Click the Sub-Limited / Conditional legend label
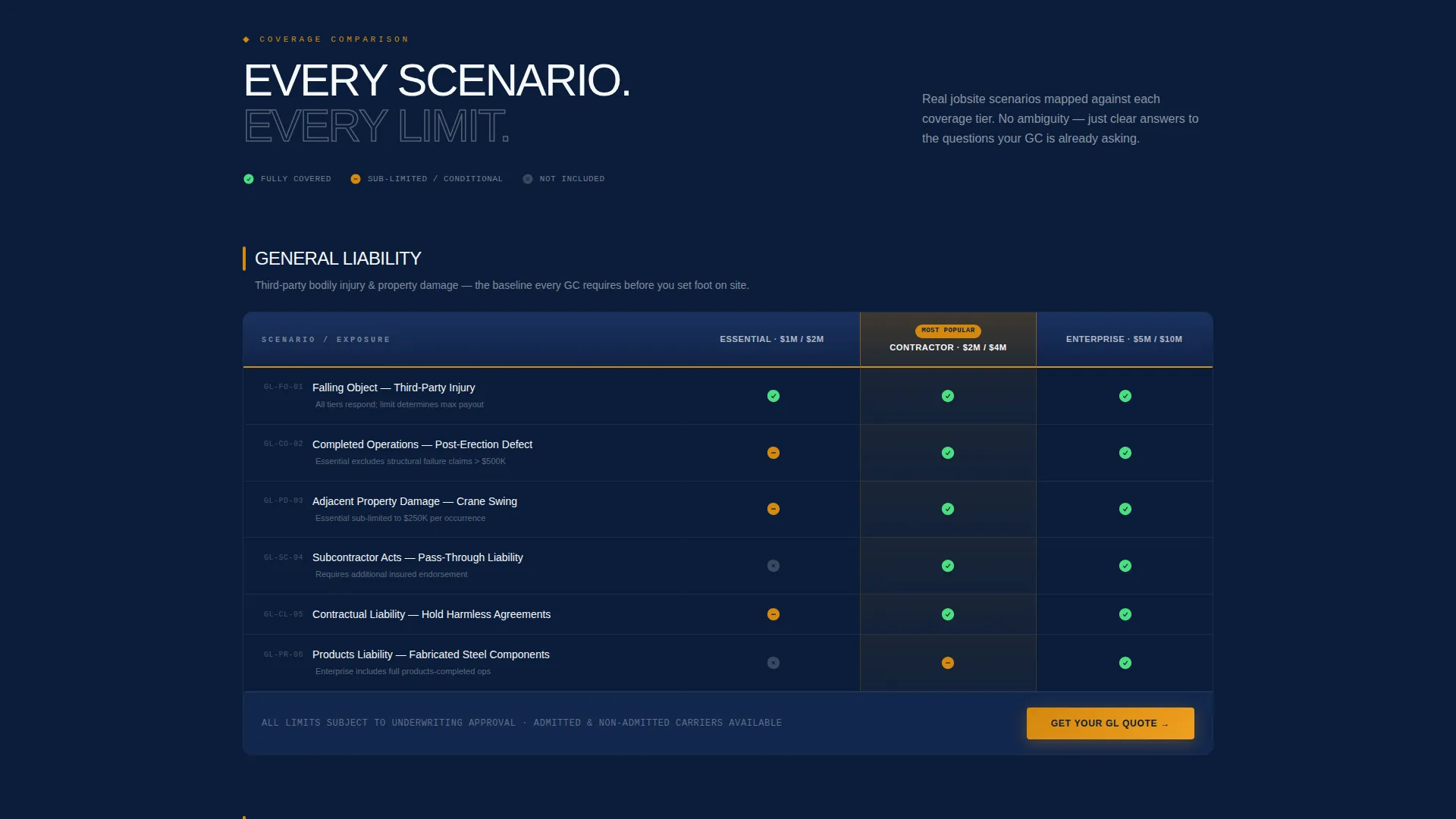Screen dimensions: 1456x819 click(x=435, y=179)
